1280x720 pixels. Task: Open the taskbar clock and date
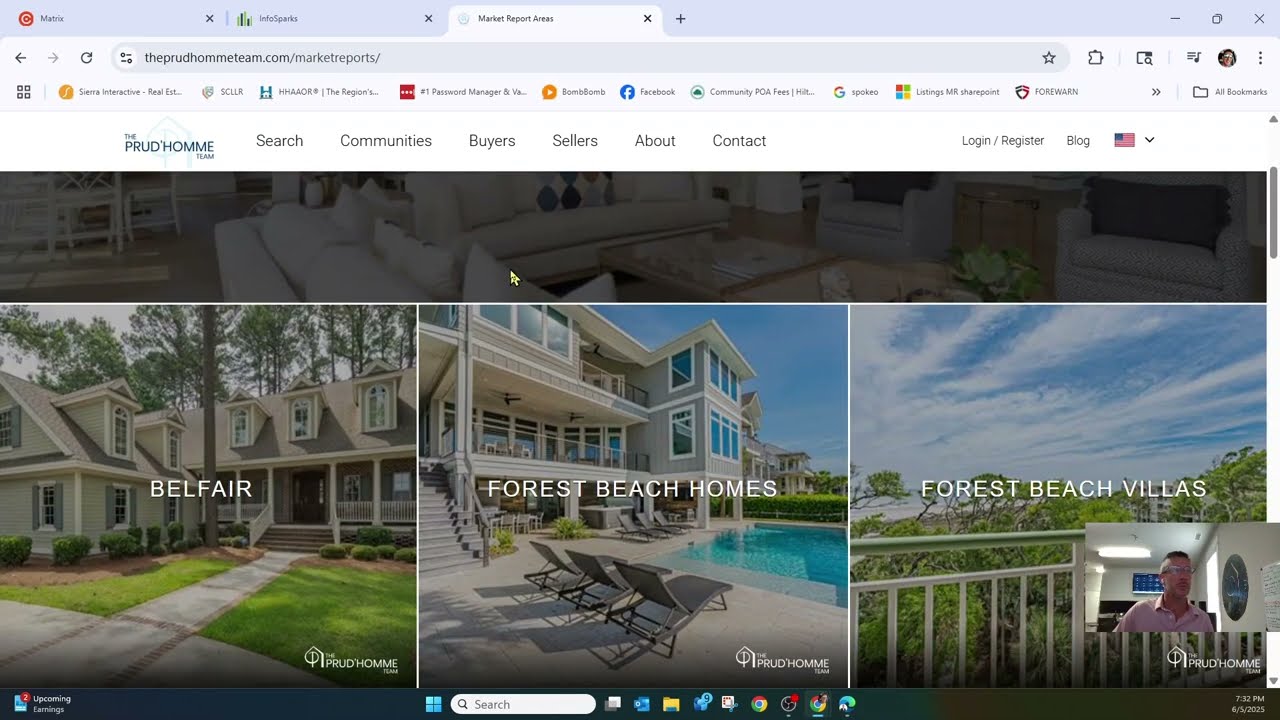click(1249, 704)
